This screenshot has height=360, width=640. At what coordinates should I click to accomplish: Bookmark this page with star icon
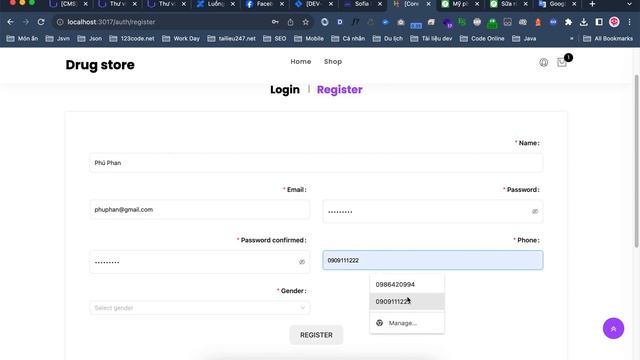(305, 22)
